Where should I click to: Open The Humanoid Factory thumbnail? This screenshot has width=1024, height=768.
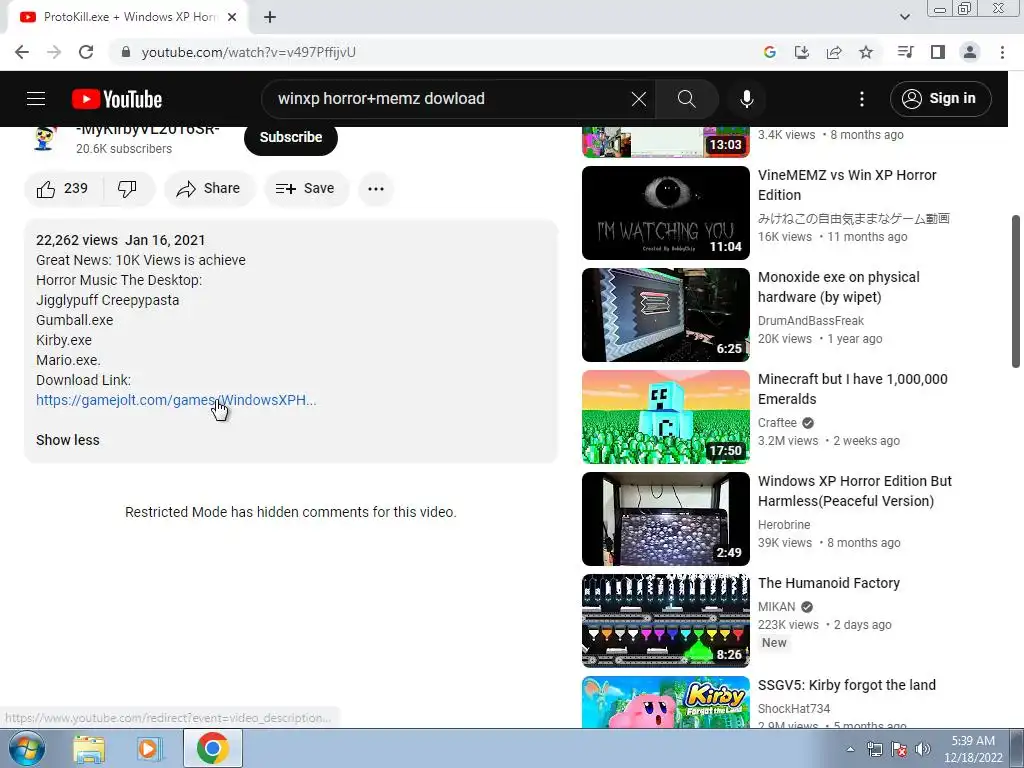665,620
